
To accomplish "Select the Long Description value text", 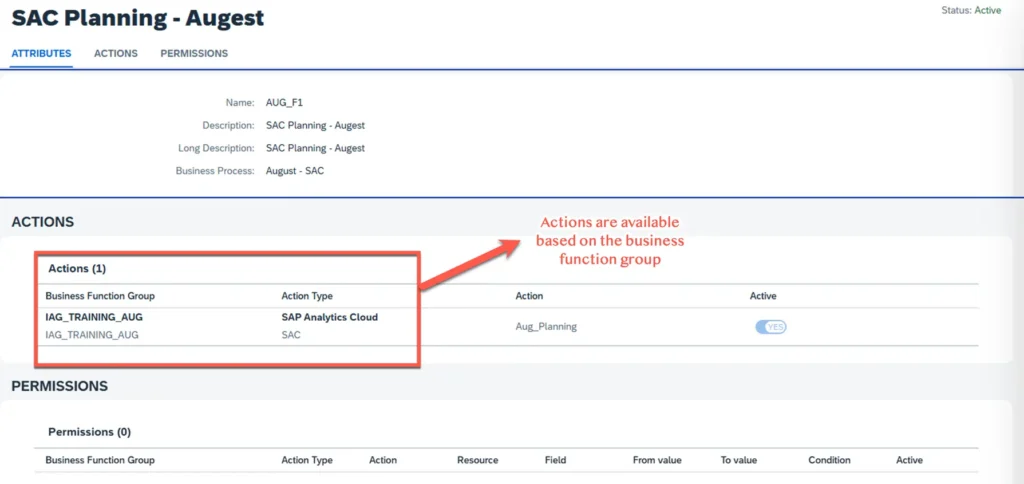I will click(315, 148).
